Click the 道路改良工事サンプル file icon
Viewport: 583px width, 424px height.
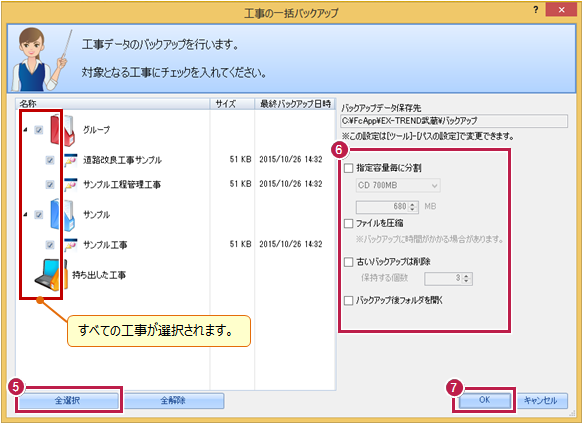click(x=70, y=160)
